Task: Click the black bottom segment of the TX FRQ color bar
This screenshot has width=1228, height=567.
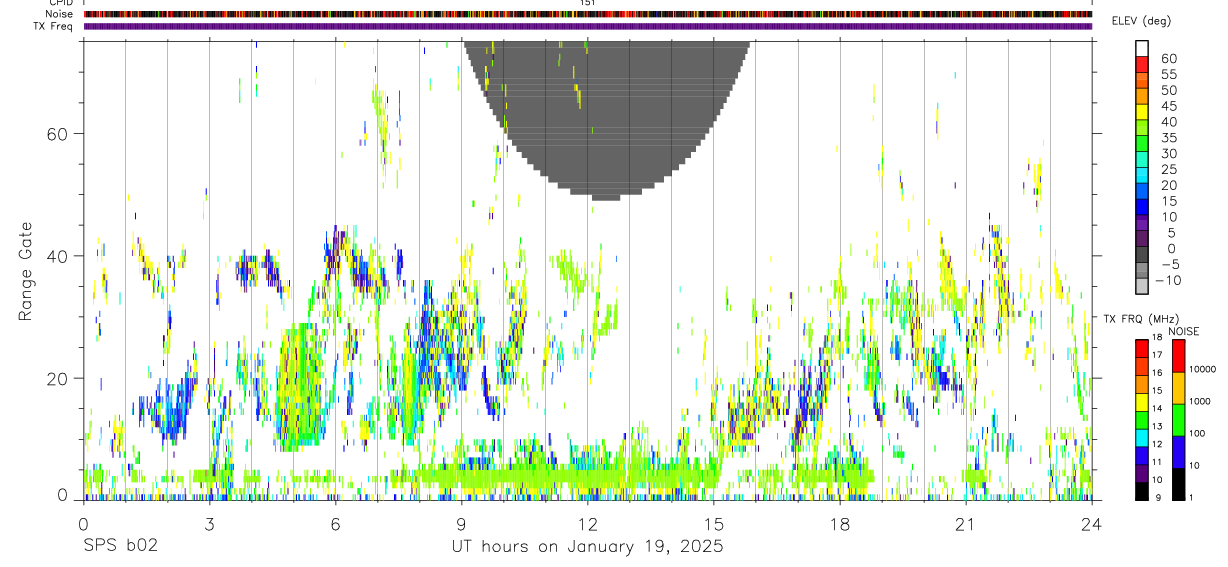Action: [x=1142, y=490]
